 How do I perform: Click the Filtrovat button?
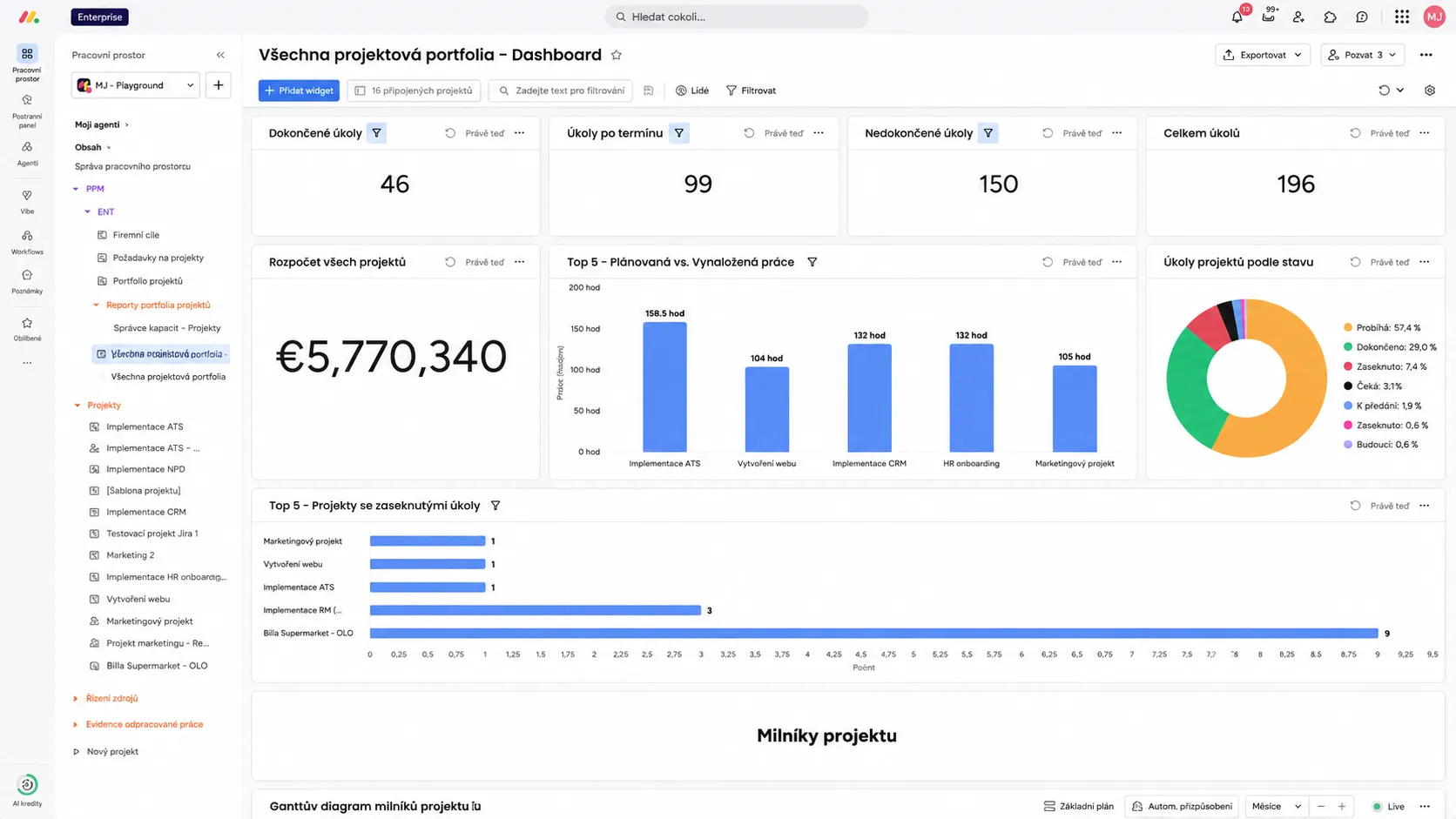(x=751, y=91)
